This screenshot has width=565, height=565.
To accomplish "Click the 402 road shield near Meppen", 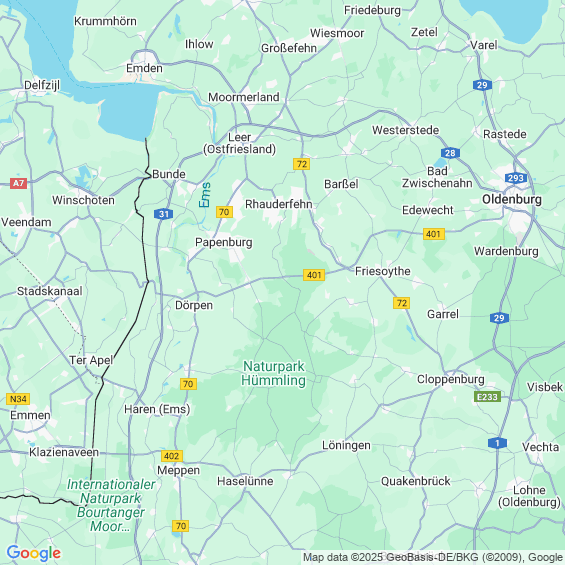I will coord(172,456).
